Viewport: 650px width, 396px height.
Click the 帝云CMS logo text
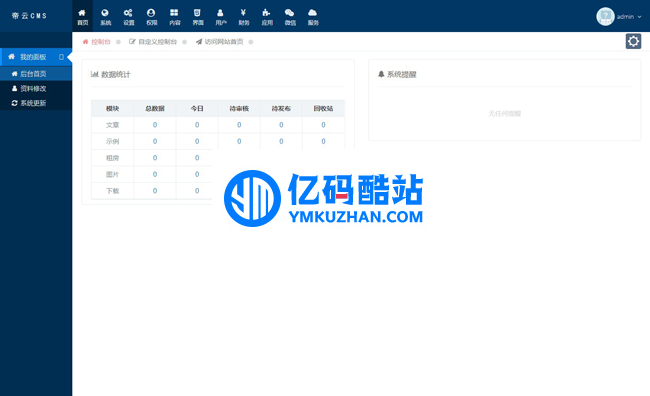(29, 16)
